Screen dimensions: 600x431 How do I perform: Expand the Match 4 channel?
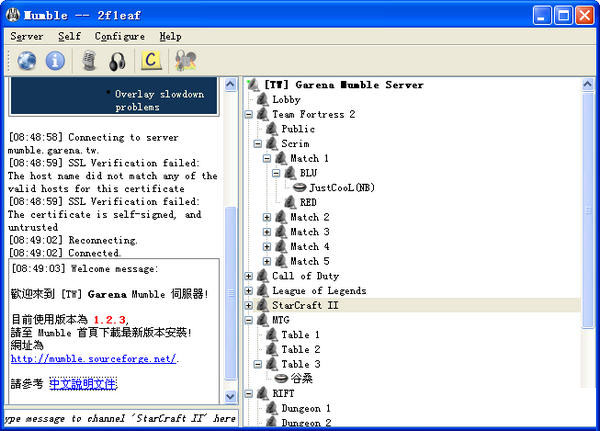click(267, 247)
